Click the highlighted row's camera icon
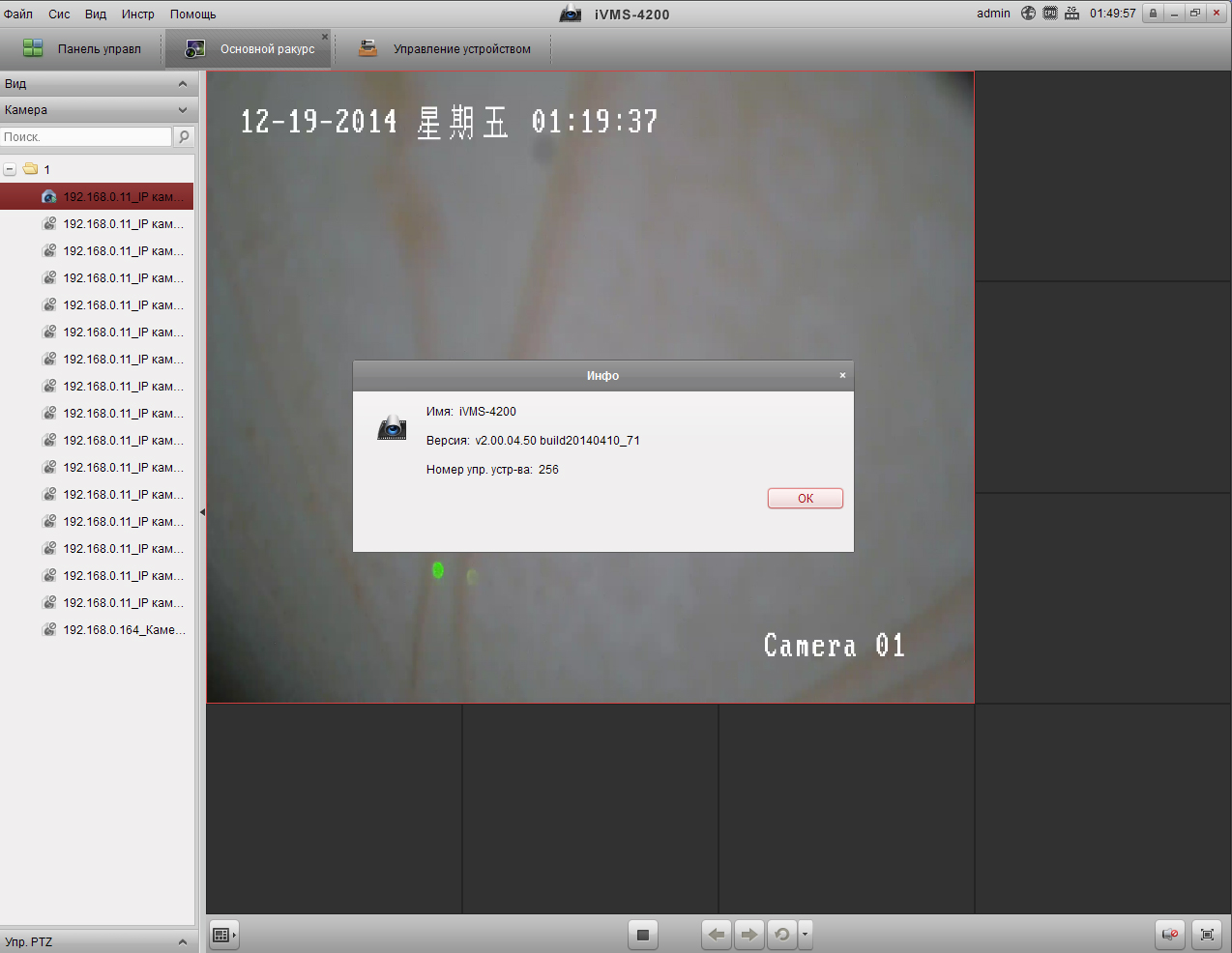 [49, 196]
